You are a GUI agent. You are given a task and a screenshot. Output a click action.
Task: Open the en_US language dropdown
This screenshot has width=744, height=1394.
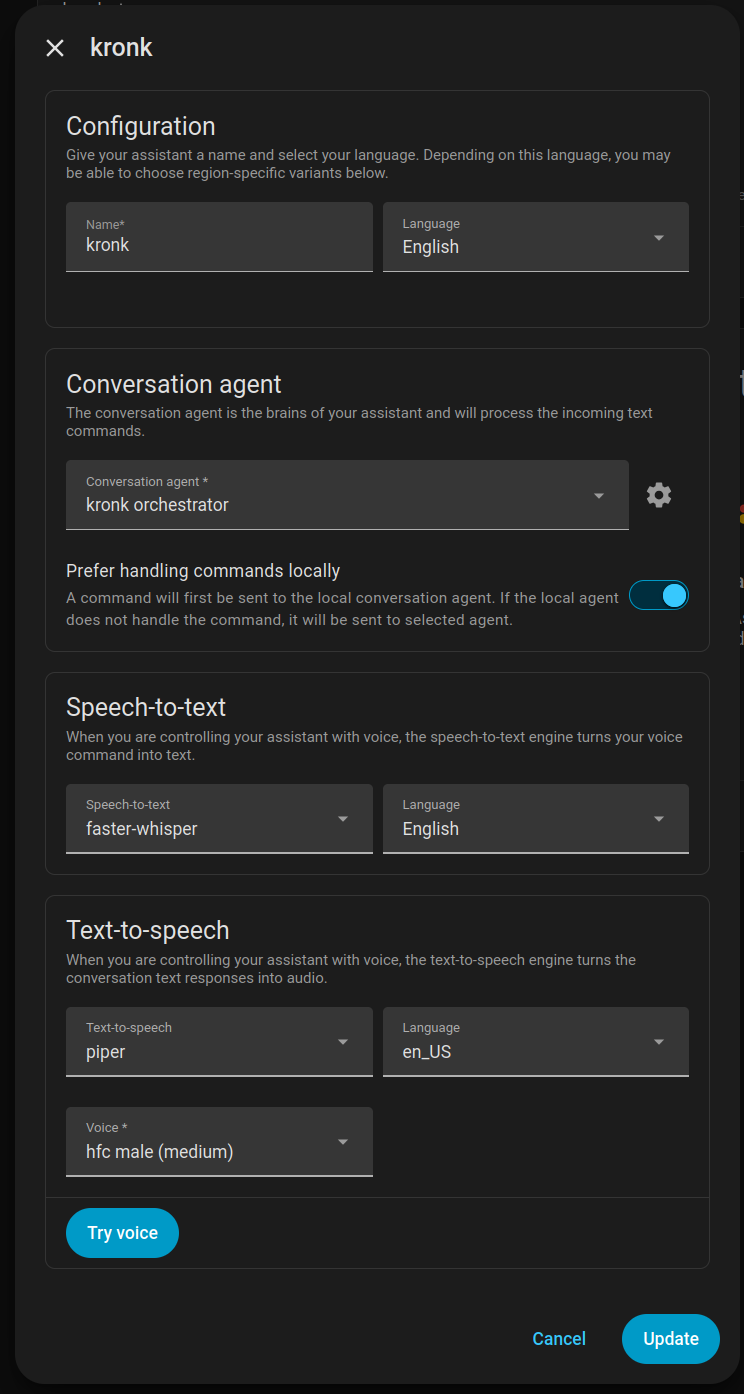(x=536, y=1042)
